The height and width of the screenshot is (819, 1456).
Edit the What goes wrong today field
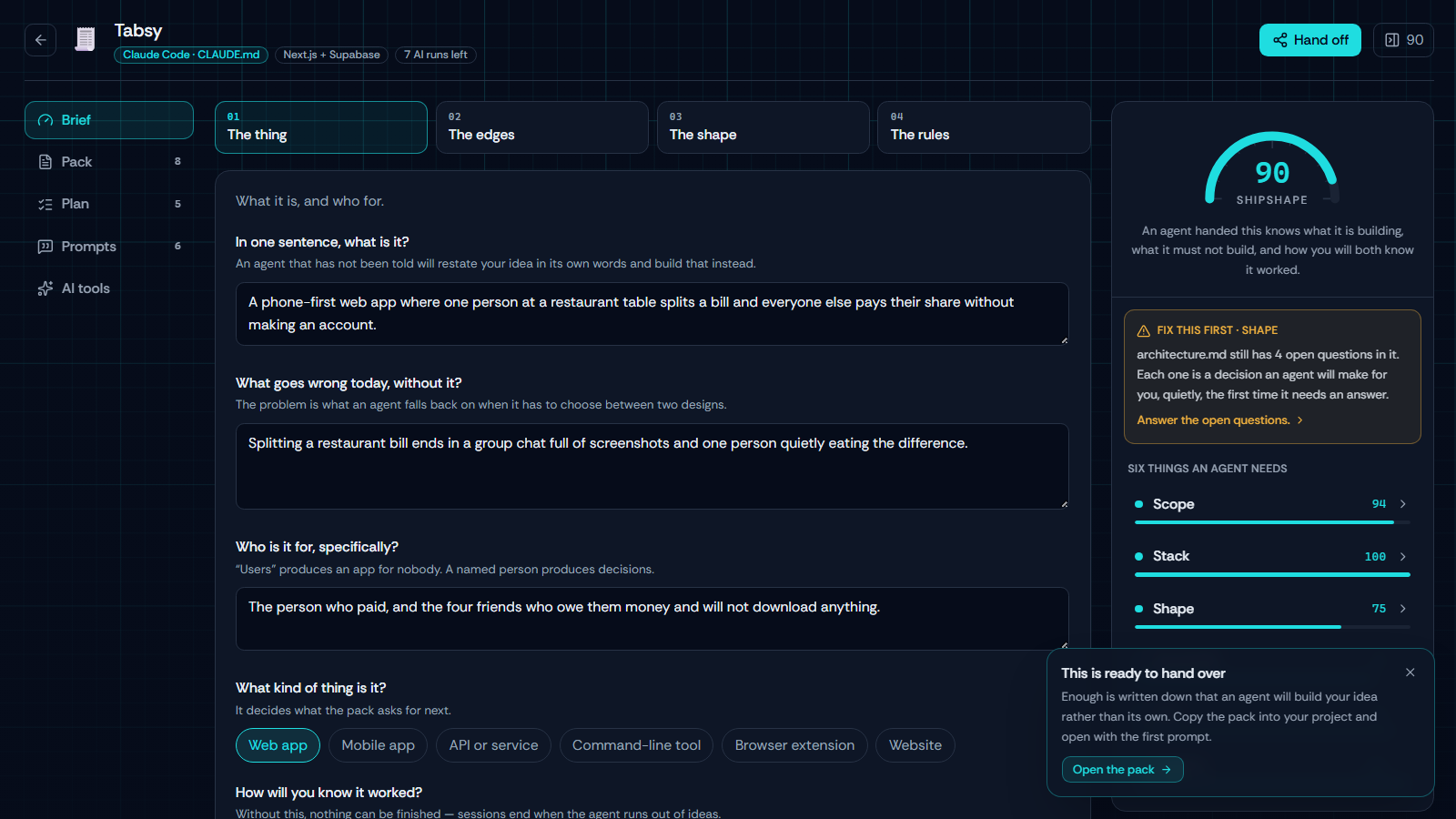[652, 466]
